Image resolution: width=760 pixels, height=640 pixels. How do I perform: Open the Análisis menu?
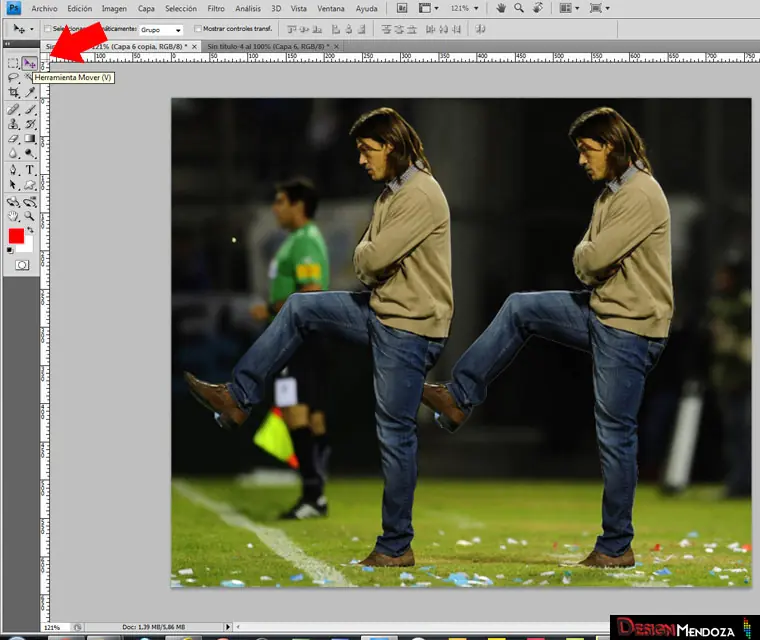(248, 8)
